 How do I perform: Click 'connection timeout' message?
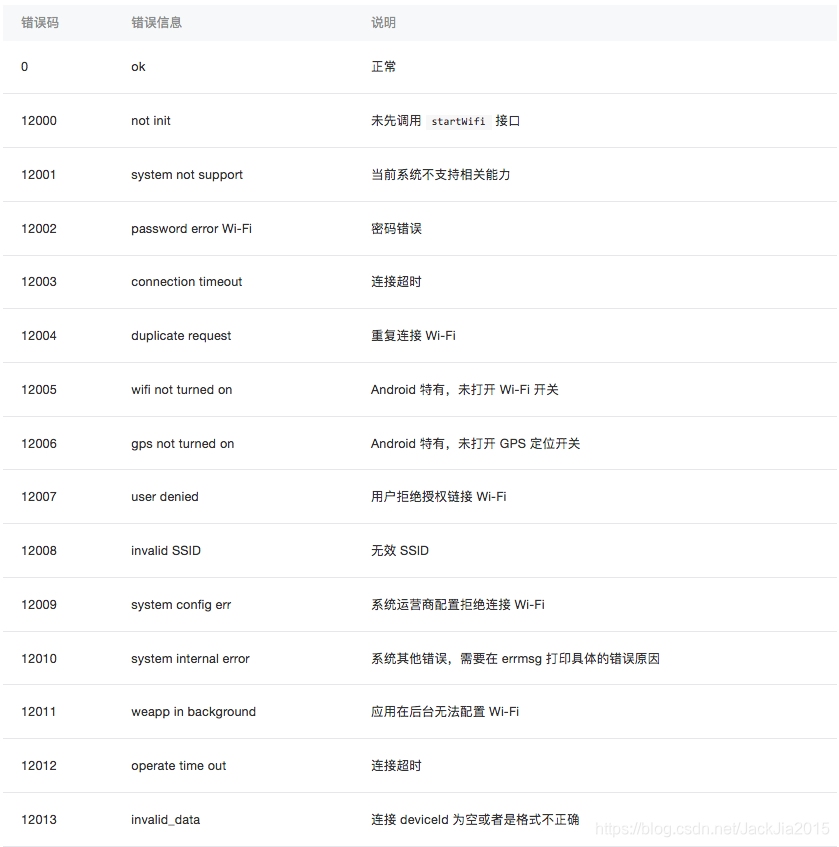(186, 282)
